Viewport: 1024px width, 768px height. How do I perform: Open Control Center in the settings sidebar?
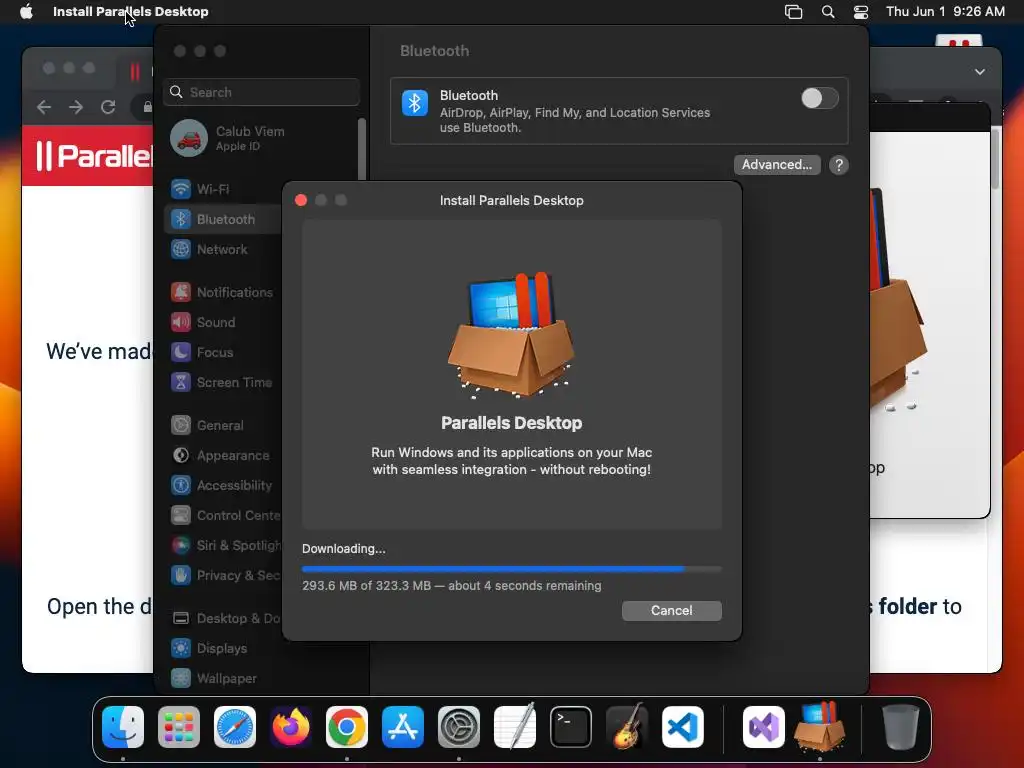[223, 515]
